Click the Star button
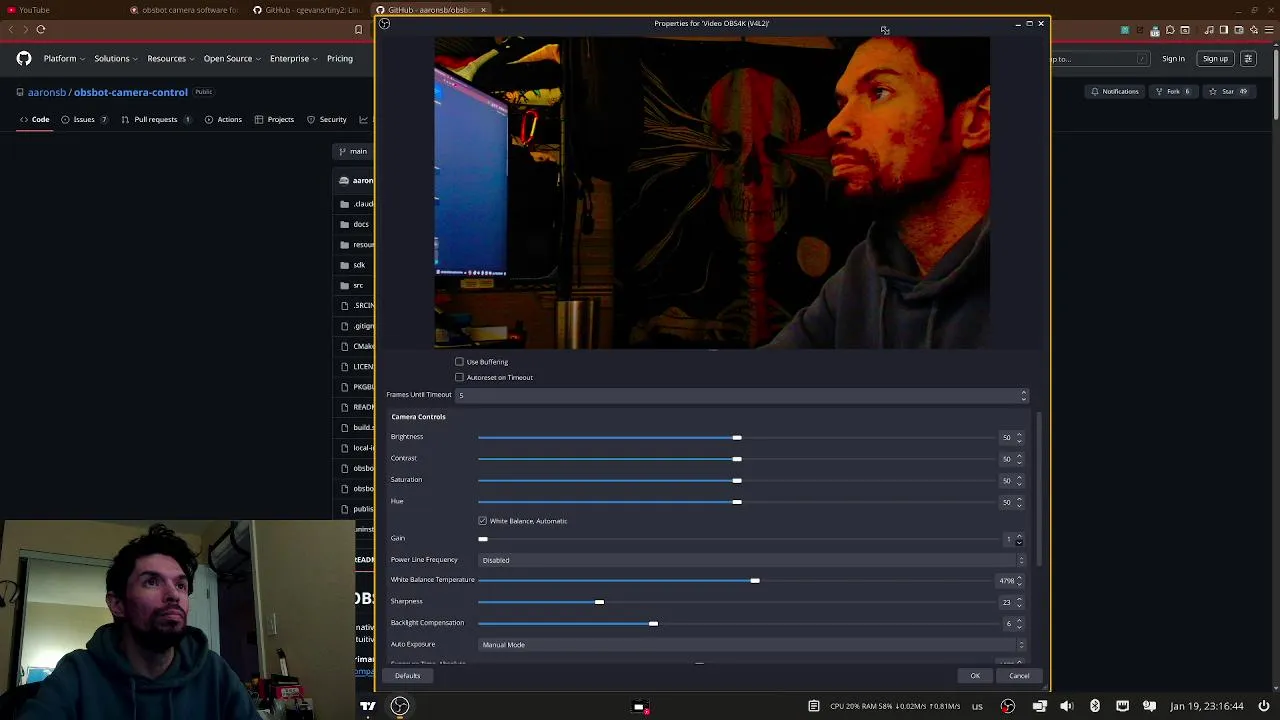Screen dimensions: 1280x720 [x=1228, y=91]
